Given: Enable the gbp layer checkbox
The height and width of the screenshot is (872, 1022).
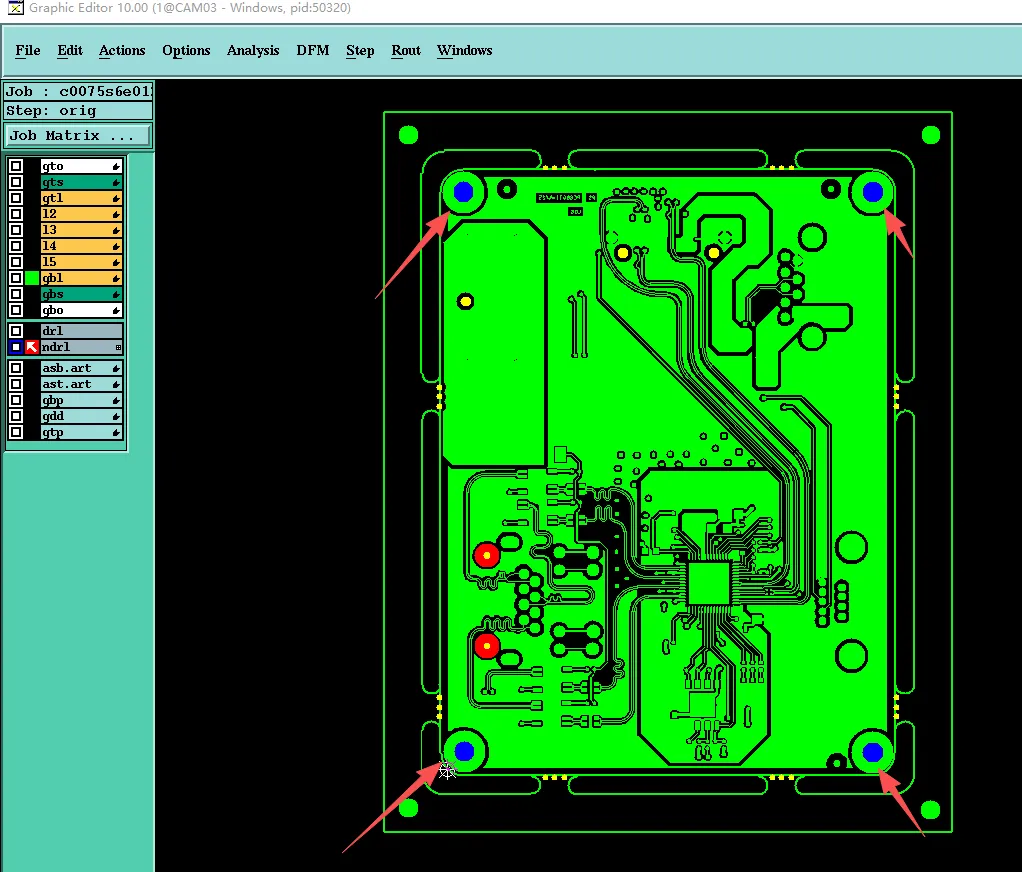Looking at the screenshot, I should (x=16, y=400).
